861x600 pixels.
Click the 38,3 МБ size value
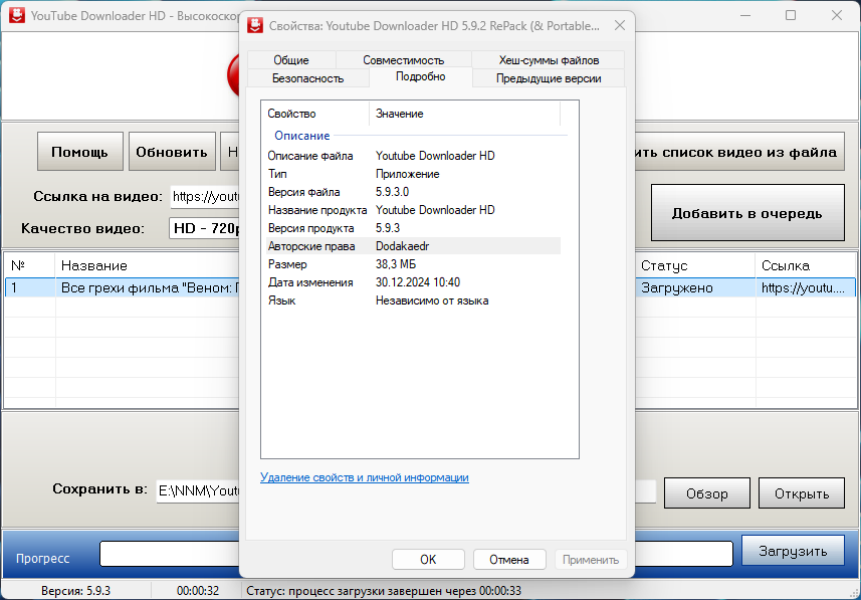coord(395,264)
